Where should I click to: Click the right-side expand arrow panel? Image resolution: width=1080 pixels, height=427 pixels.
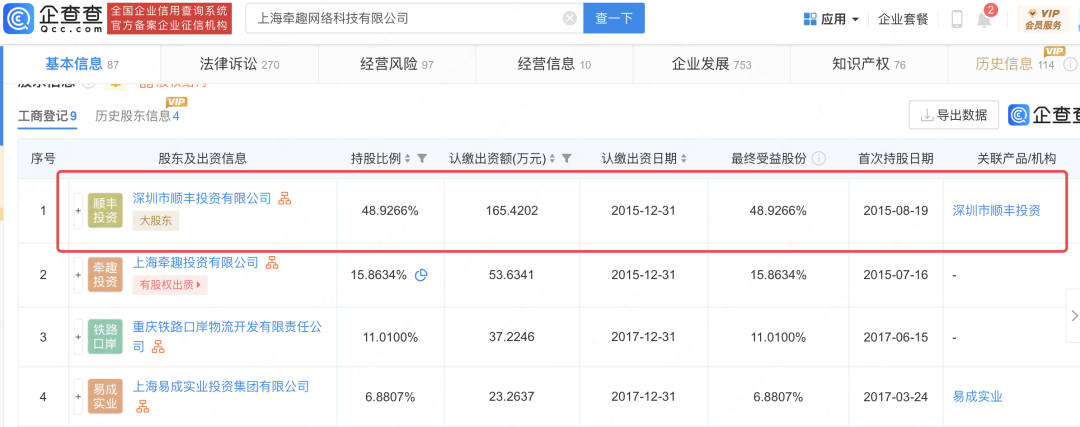[x=1073, y=315]
